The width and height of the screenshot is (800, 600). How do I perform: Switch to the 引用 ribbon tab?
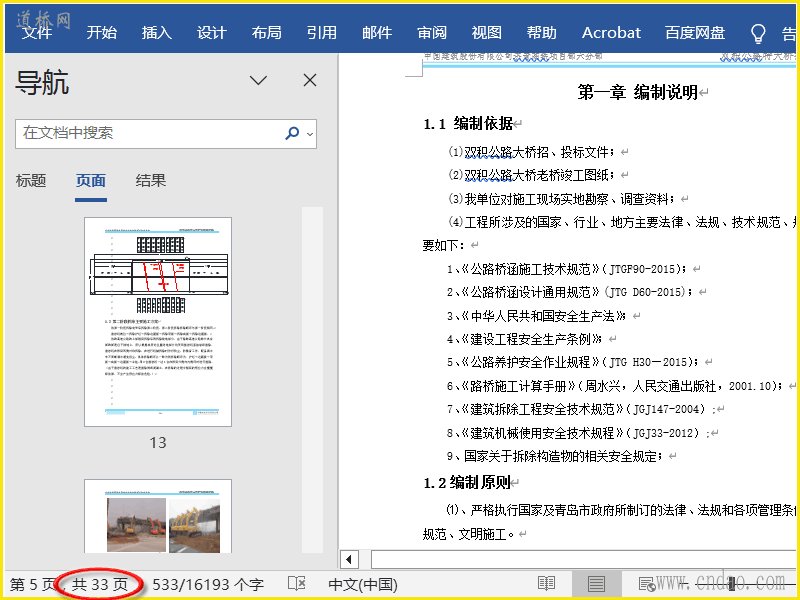[x=322, y=33]
